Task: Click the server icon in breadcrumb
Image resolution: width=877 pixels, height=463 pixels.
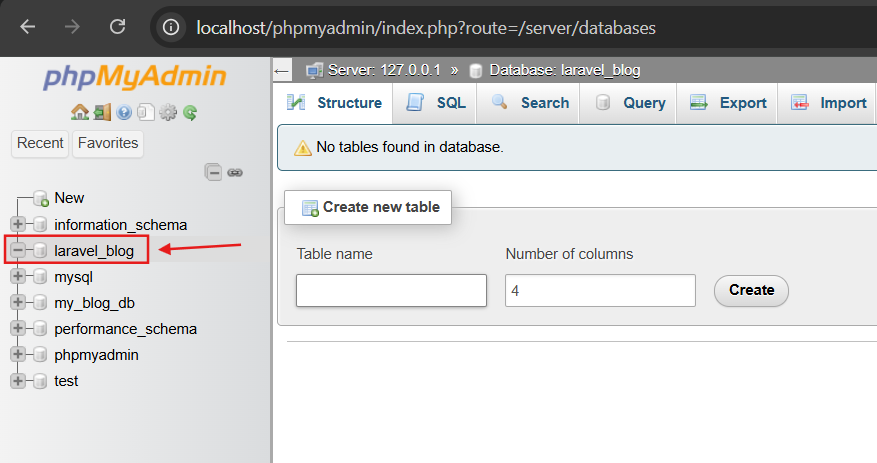Action: click(x=314, y=70)
